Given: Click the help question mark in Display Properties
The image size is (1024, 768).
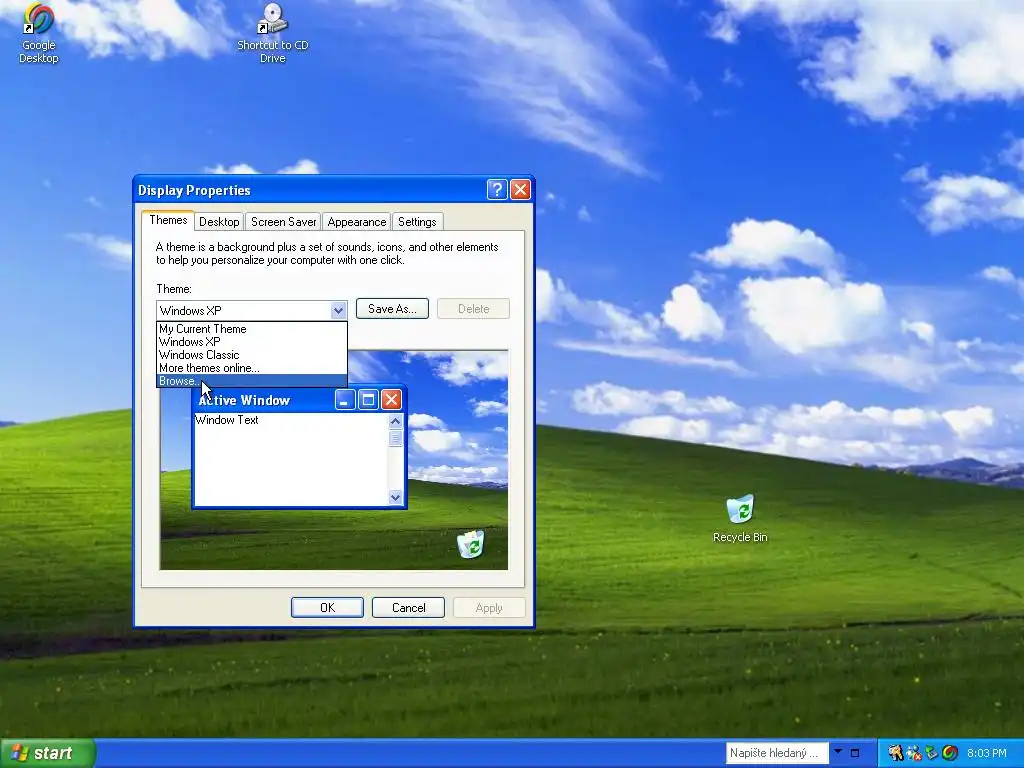Looking at the screenshot, I should [x=497, y=189].
